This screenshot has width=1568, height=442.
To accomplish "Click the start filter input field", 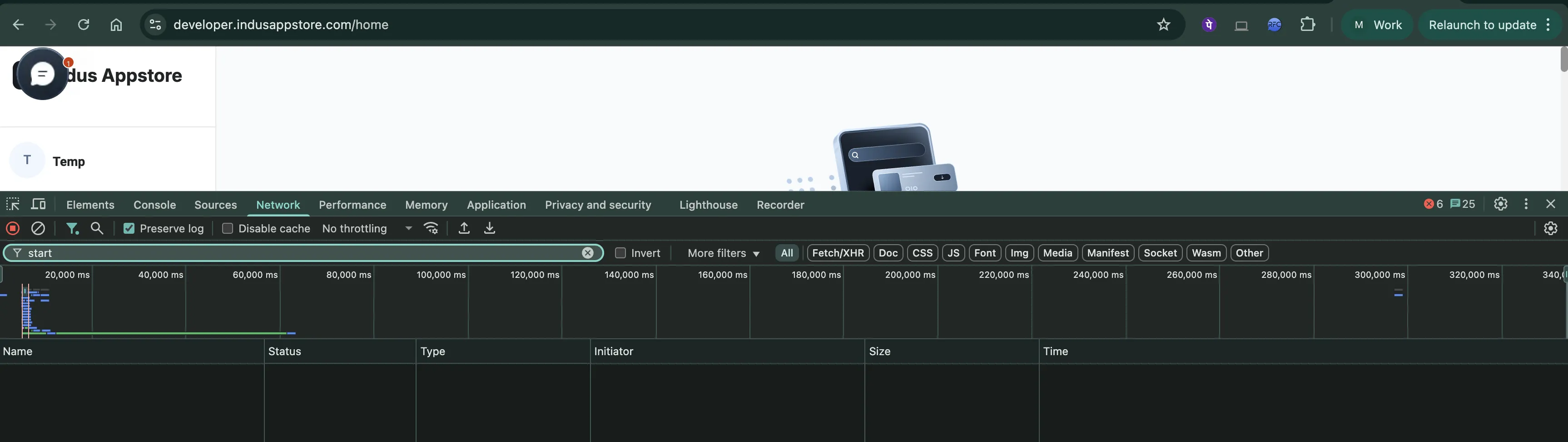I will [303, 253].
